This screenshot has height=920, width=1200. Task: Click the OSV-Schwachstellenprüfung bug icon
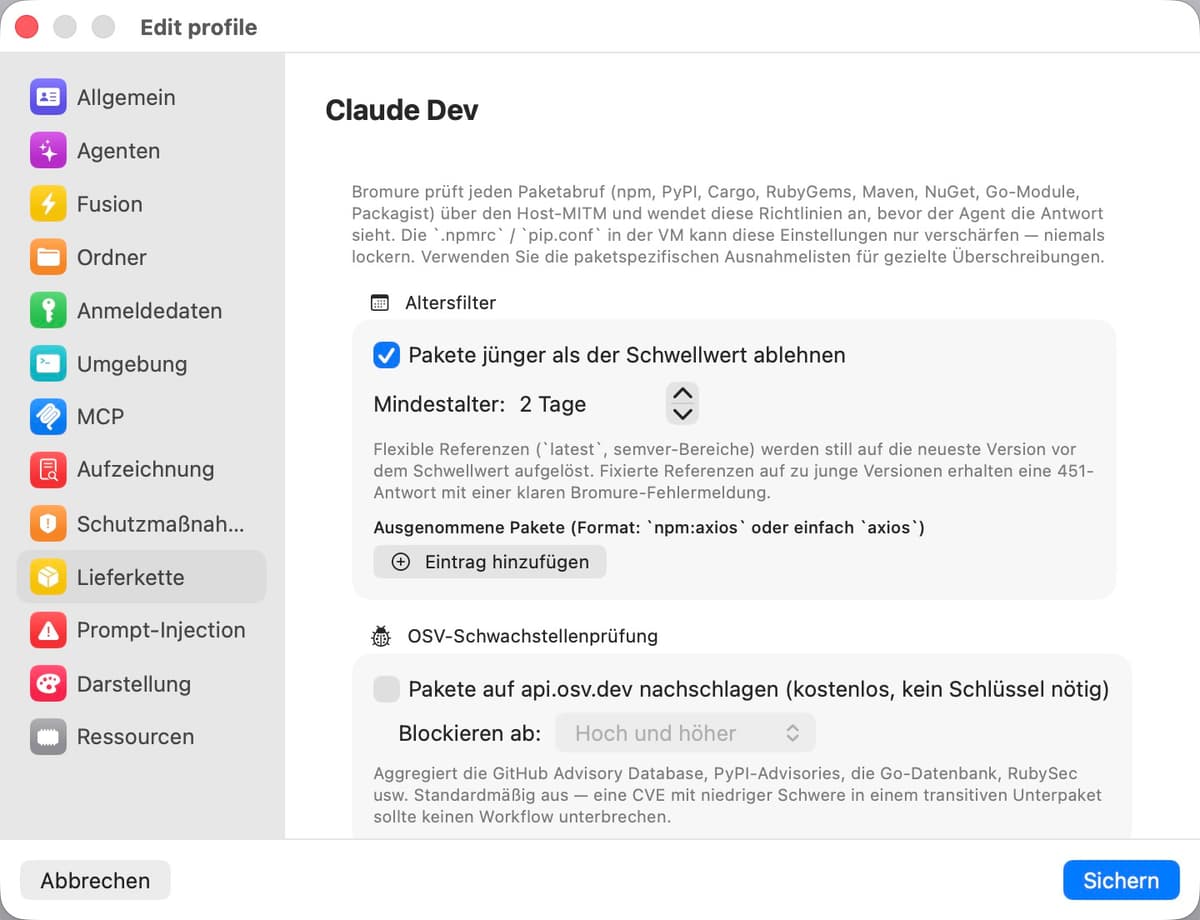[381, 636]
